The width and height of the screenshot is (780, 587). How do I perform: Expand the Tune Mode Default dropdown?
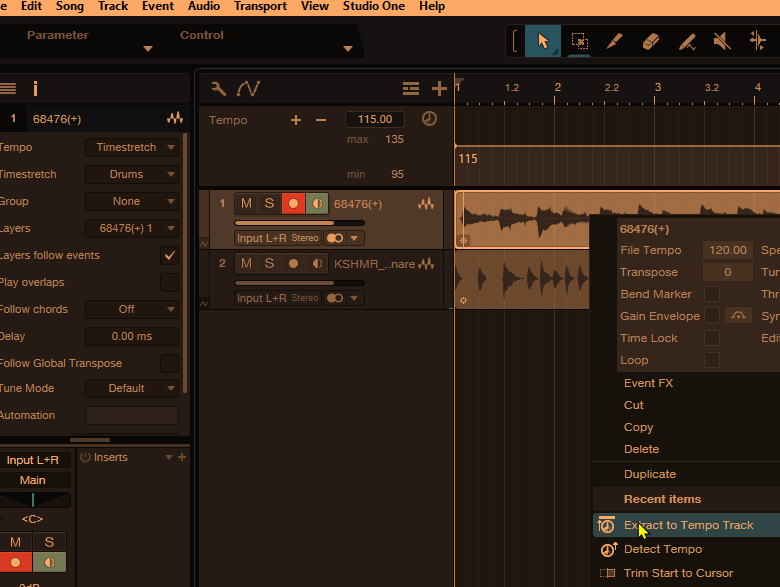click(131, 388)
